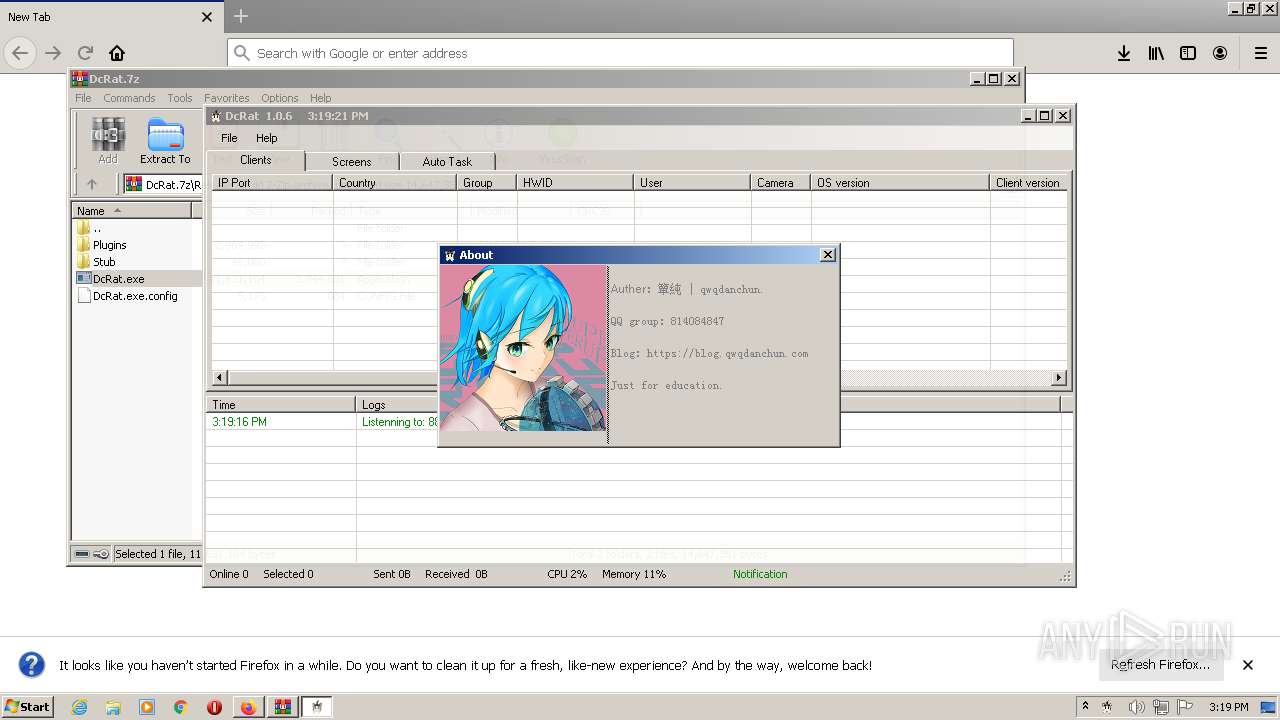1280x720 pixels.
Task: Click the anime avatar image in About
Action: [523, 348]
